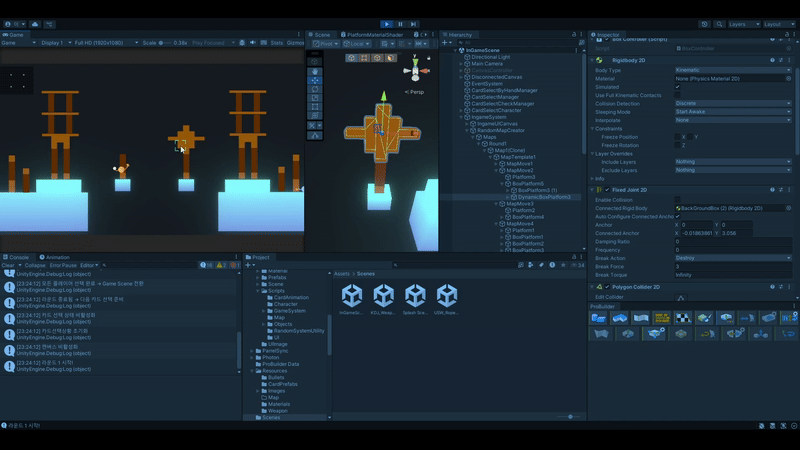
Task: Switch to the Game tab
Action: (x=13, y=35)
